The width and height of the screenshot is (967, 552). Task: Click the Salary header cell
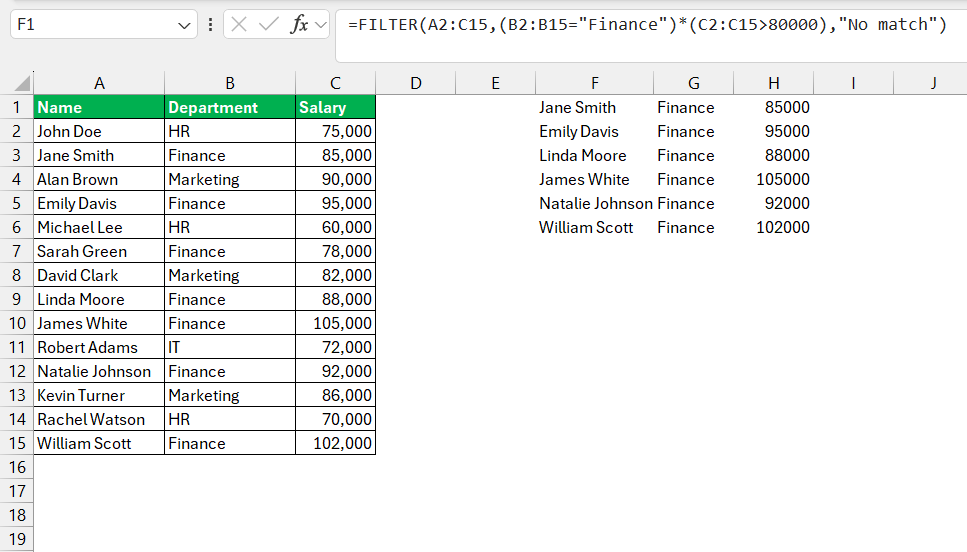(335, 107)
